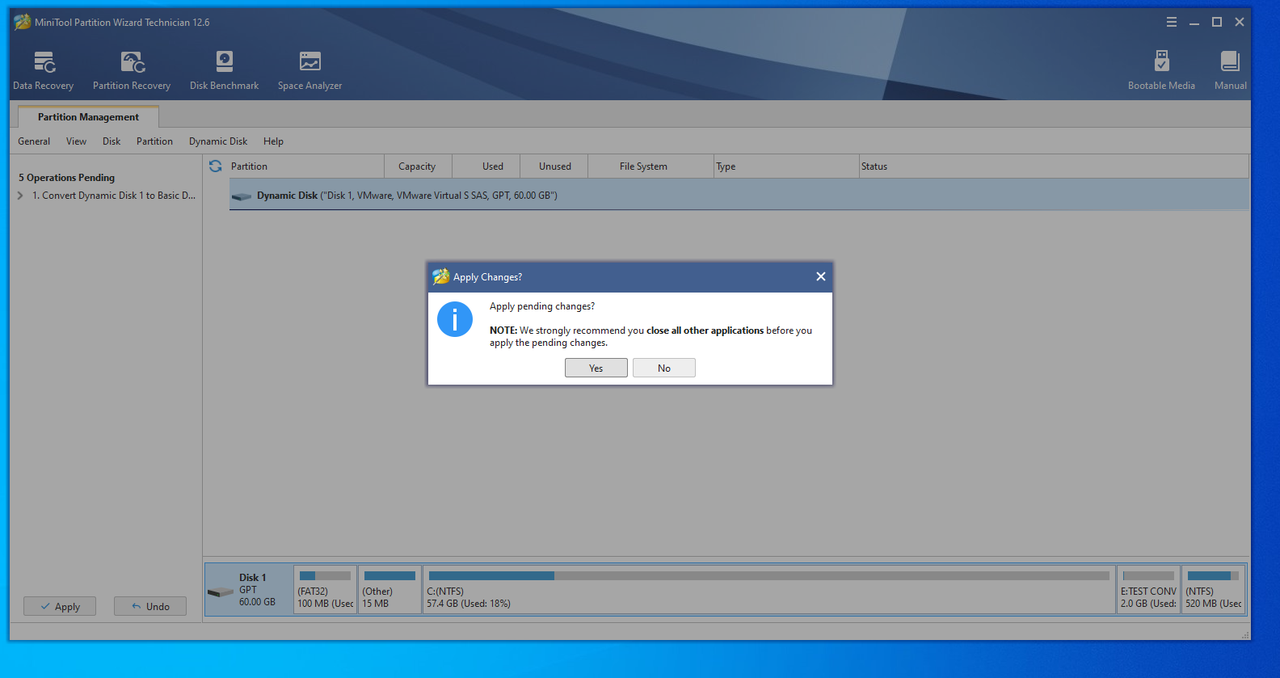
Task: Open Space Analyzer
Action: point(310,71)
